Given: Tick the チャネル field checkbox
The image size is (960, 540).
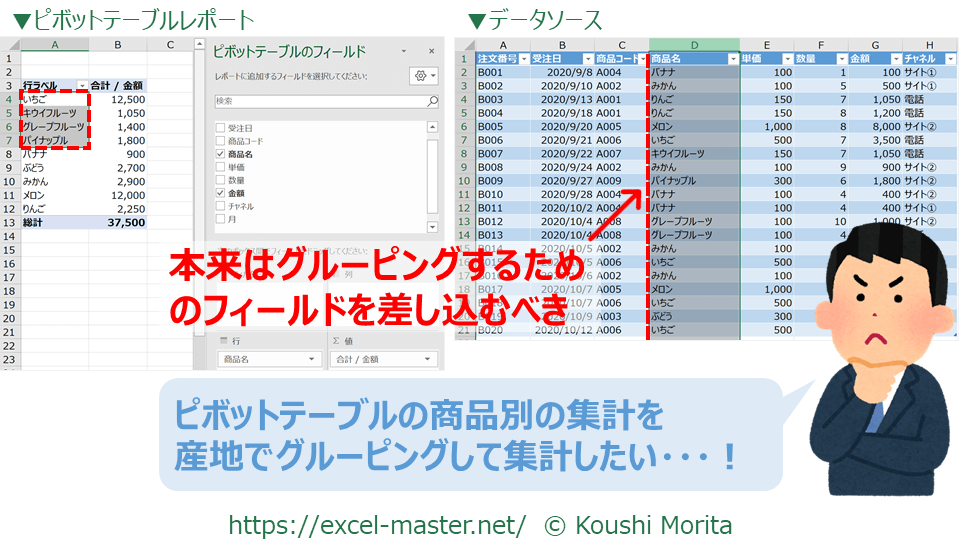Looking at the screenshot, I should click(x=220, y=205).
